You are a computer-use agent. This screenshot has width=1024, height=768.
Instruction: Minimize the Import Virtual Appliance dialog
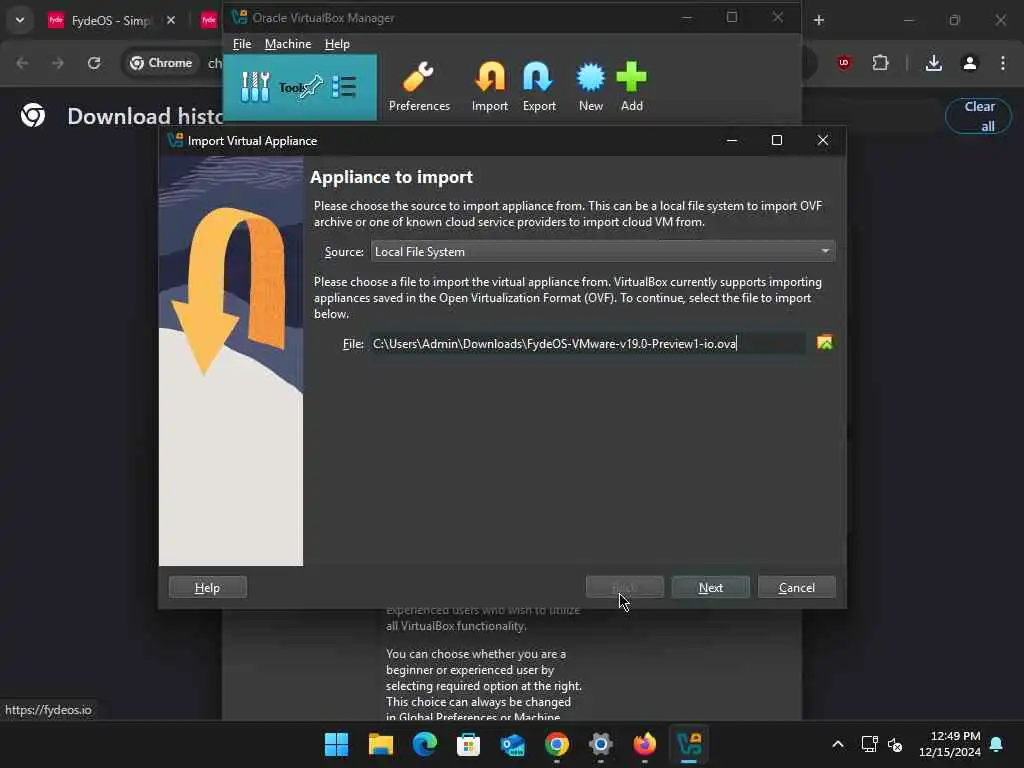coord(731,140)
